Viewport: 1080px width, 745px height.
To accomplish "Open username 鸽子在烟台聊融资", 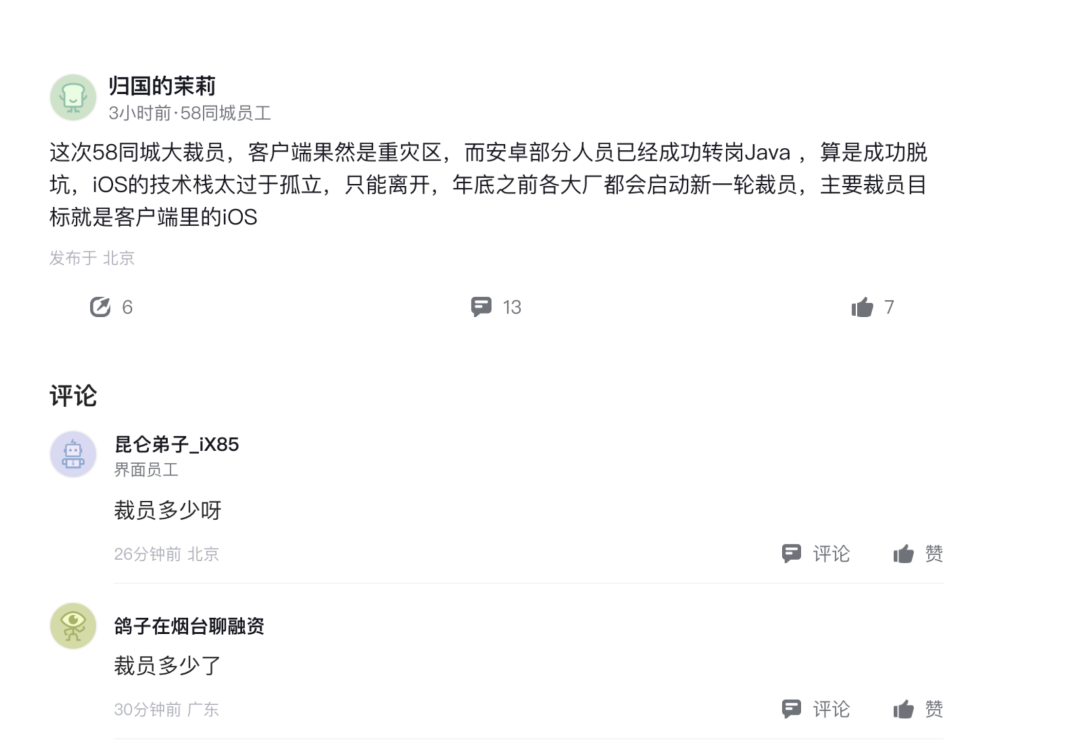I will coord(189,626).
